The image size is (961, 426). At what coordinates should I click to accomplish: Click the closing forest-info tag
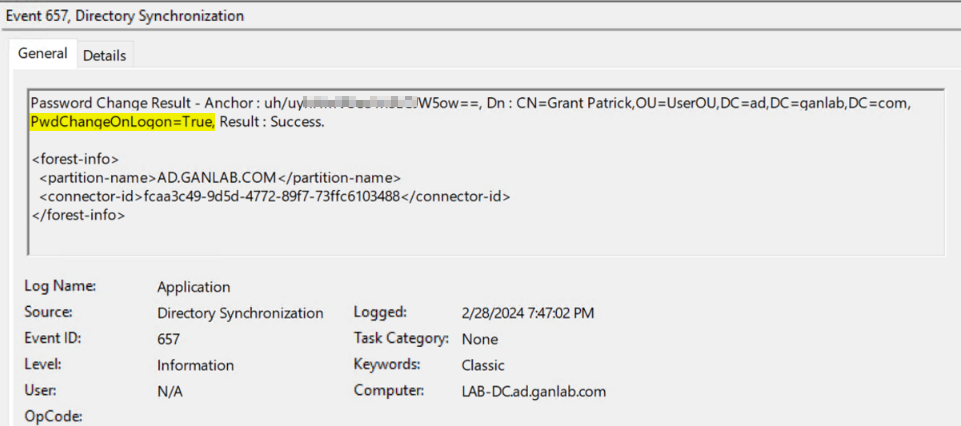pyautogui.click(x=78, y=214)
